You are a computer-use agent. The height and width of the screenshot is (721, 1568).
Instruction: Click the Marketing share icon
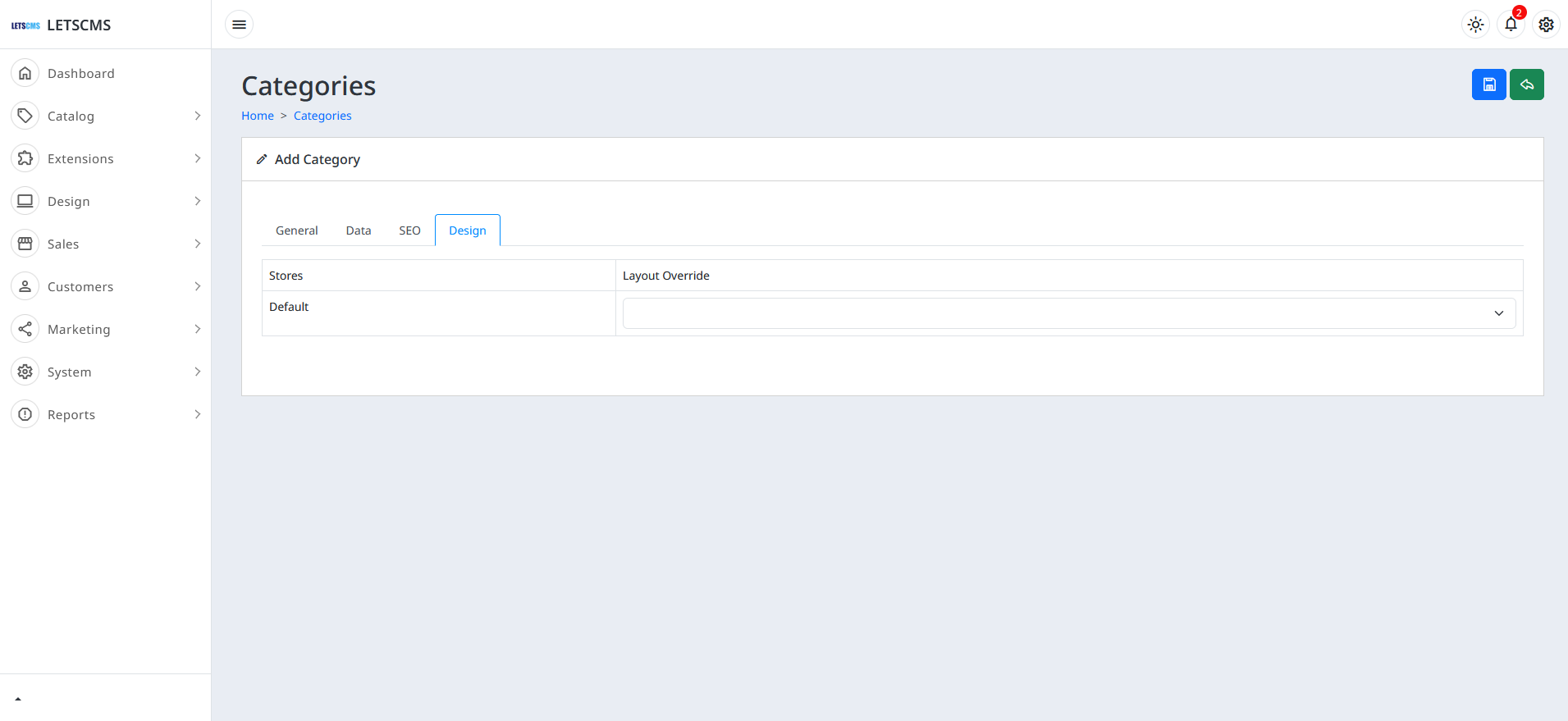click(25, 329)
